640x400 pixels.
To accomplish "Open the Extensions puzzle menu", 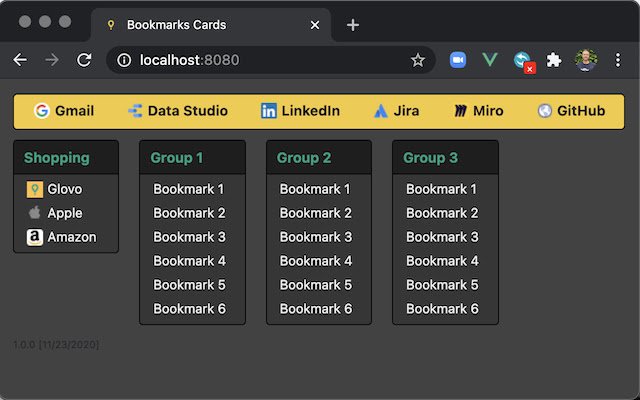I will coord(554,60).
